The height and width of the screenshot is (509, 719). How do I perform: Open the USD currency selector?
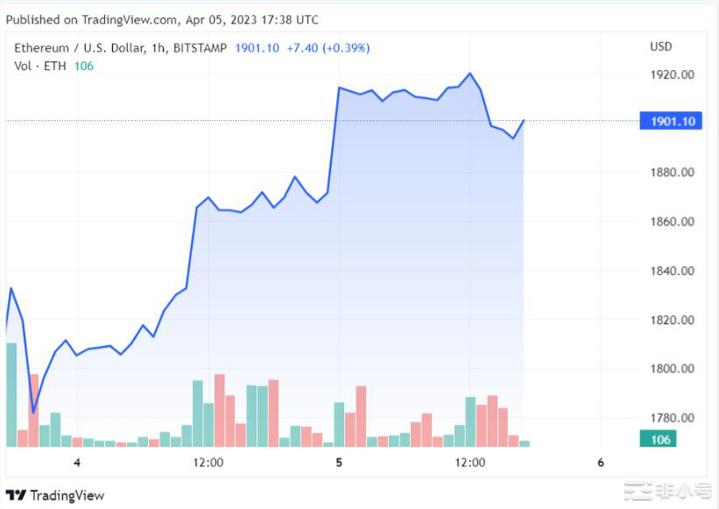661,47
